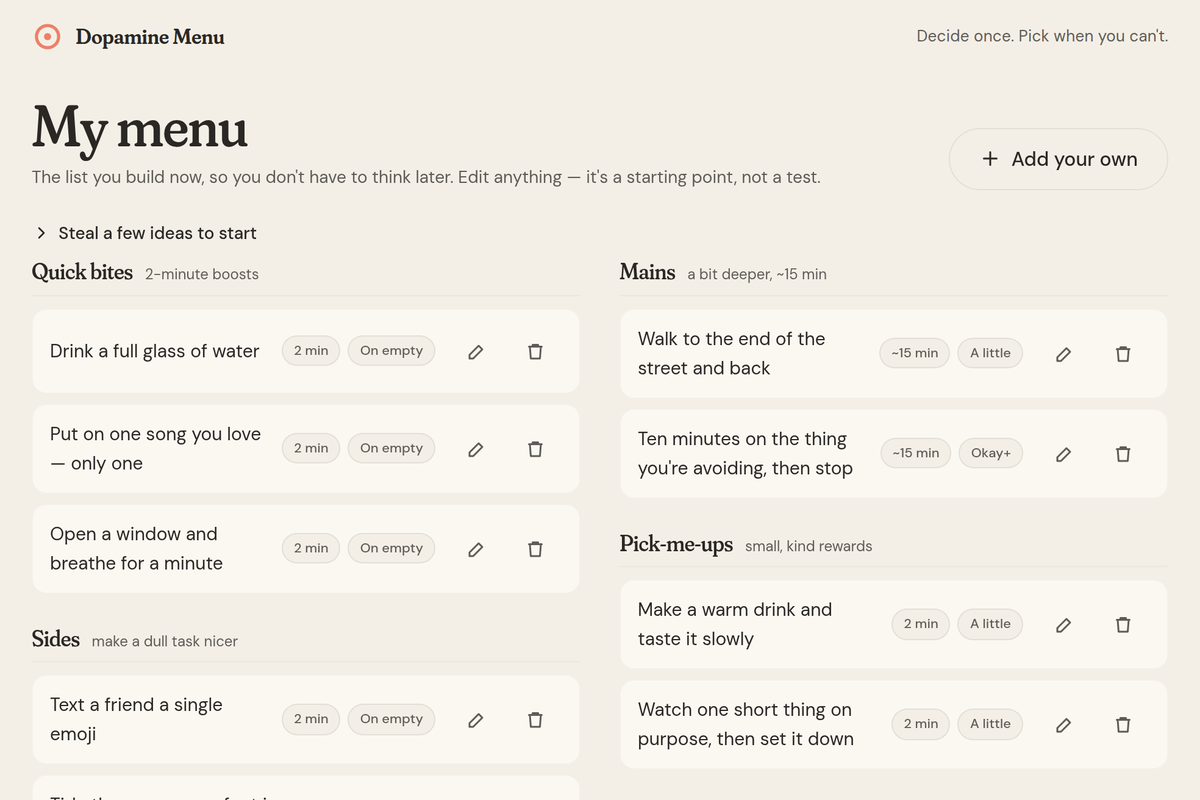The image size is (1200, 800).
Task: Click '~15 min' tag on 'Ten minutes on the thing'
Action: click(x=915, y=453)
